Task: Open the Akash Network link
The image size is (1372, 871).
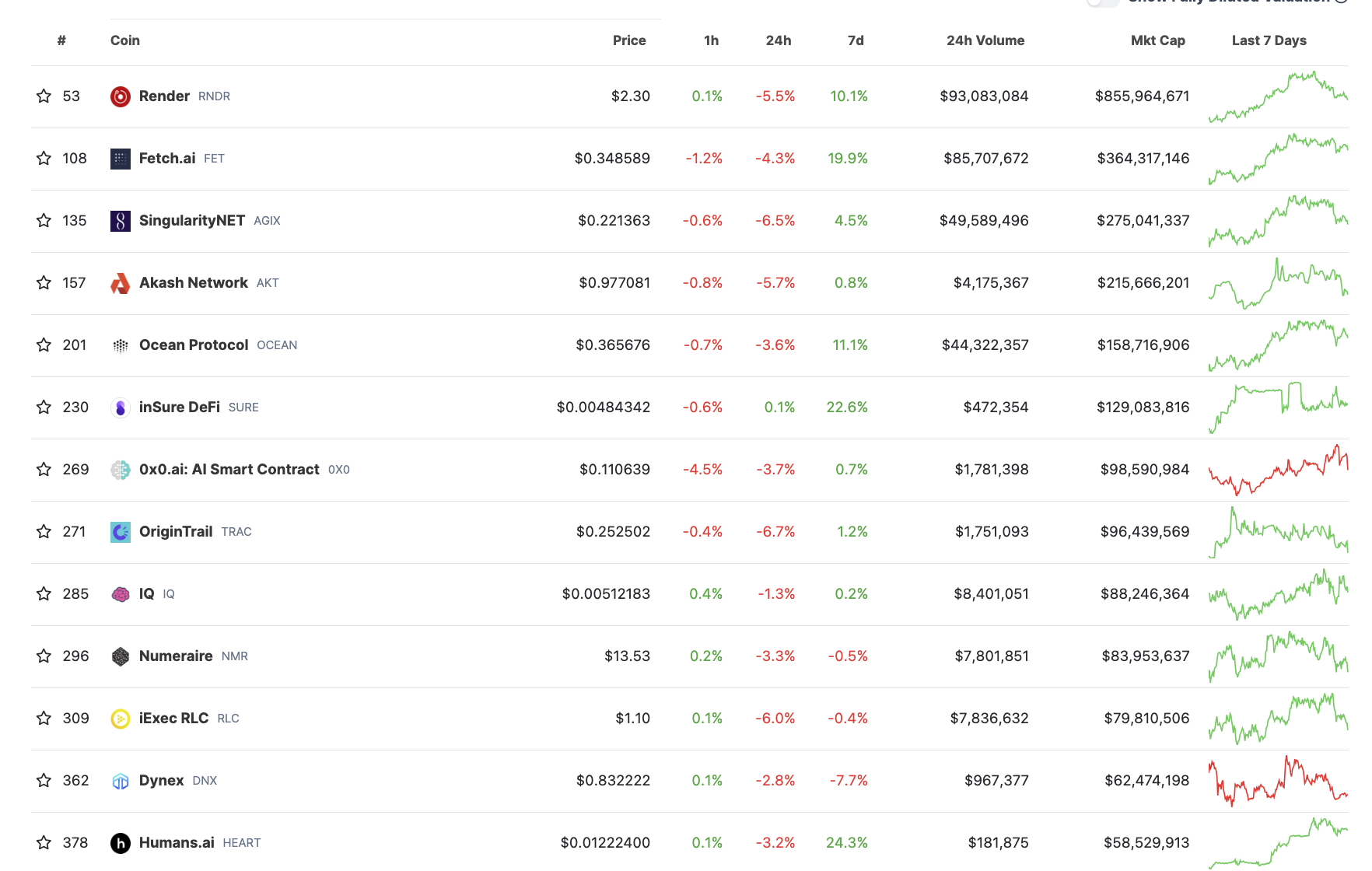Action: [194, 282]
